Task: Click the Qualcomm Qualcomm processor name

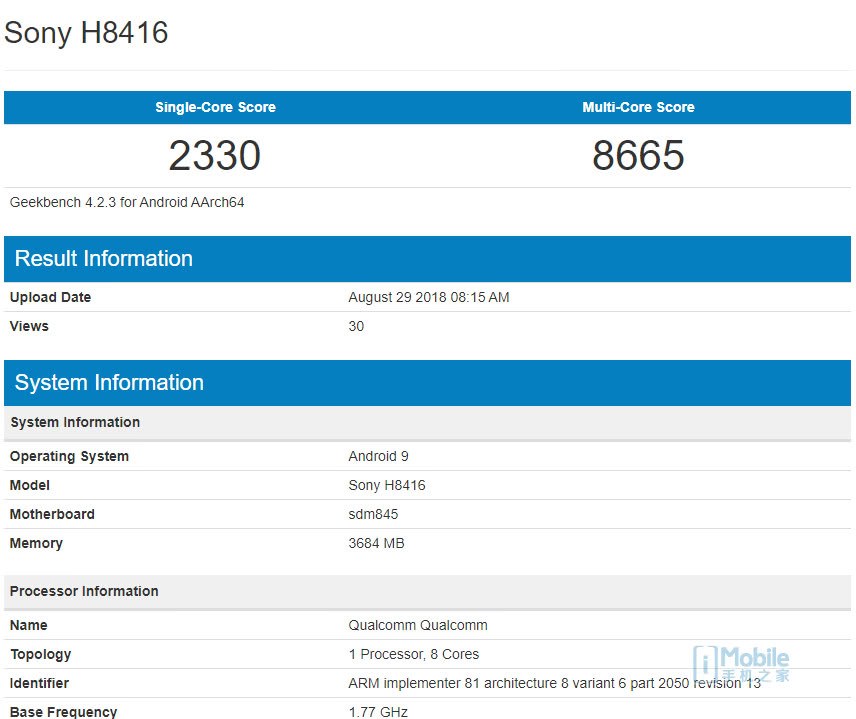Action: coord(418,625)
